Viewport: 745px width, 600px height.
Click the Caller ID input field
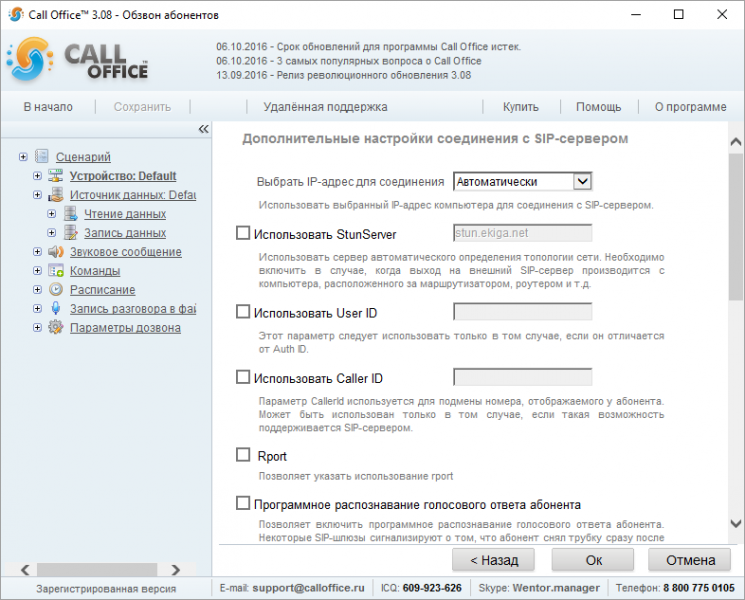pos(523,377)
